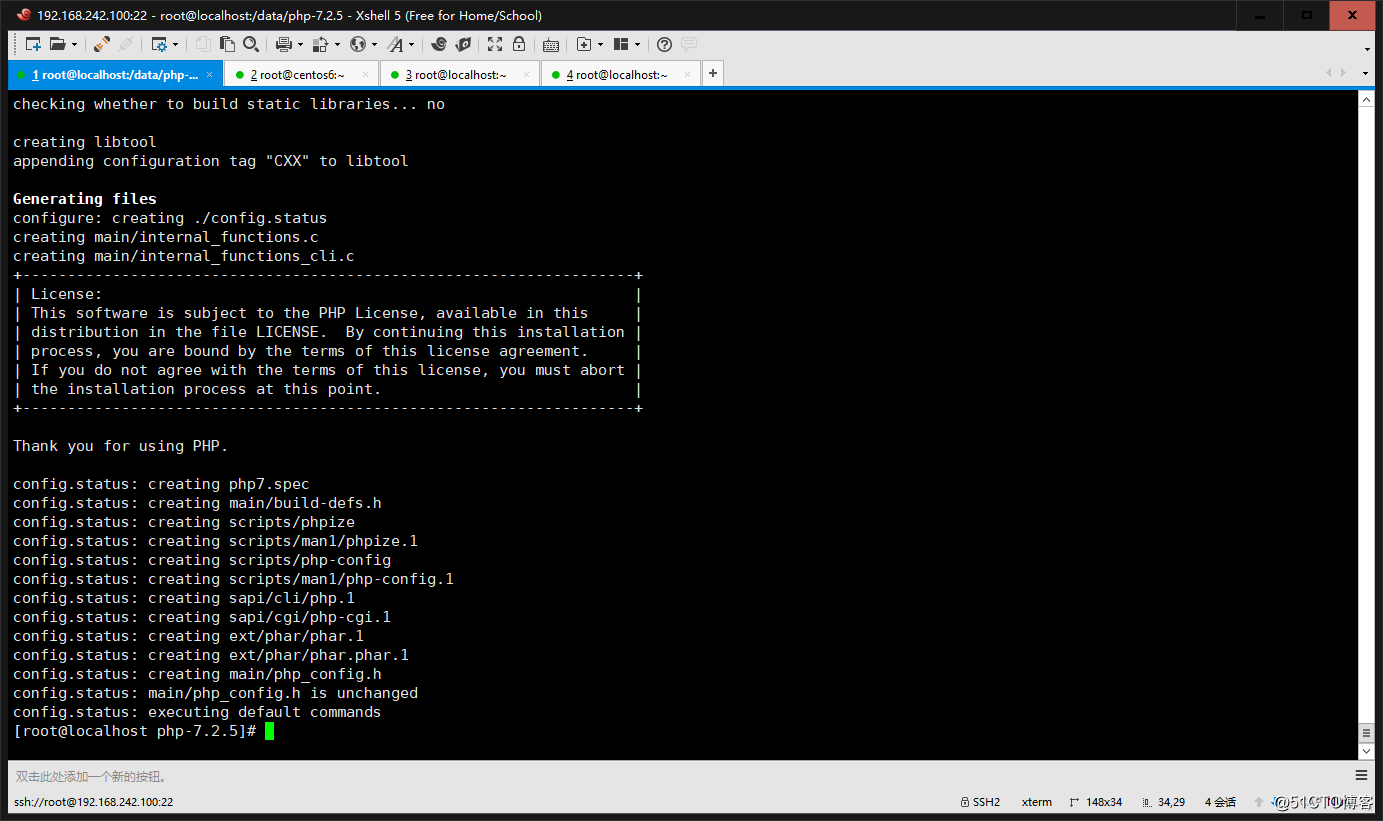
Task: Open Help question mark icon
Action: pos(664,44)
